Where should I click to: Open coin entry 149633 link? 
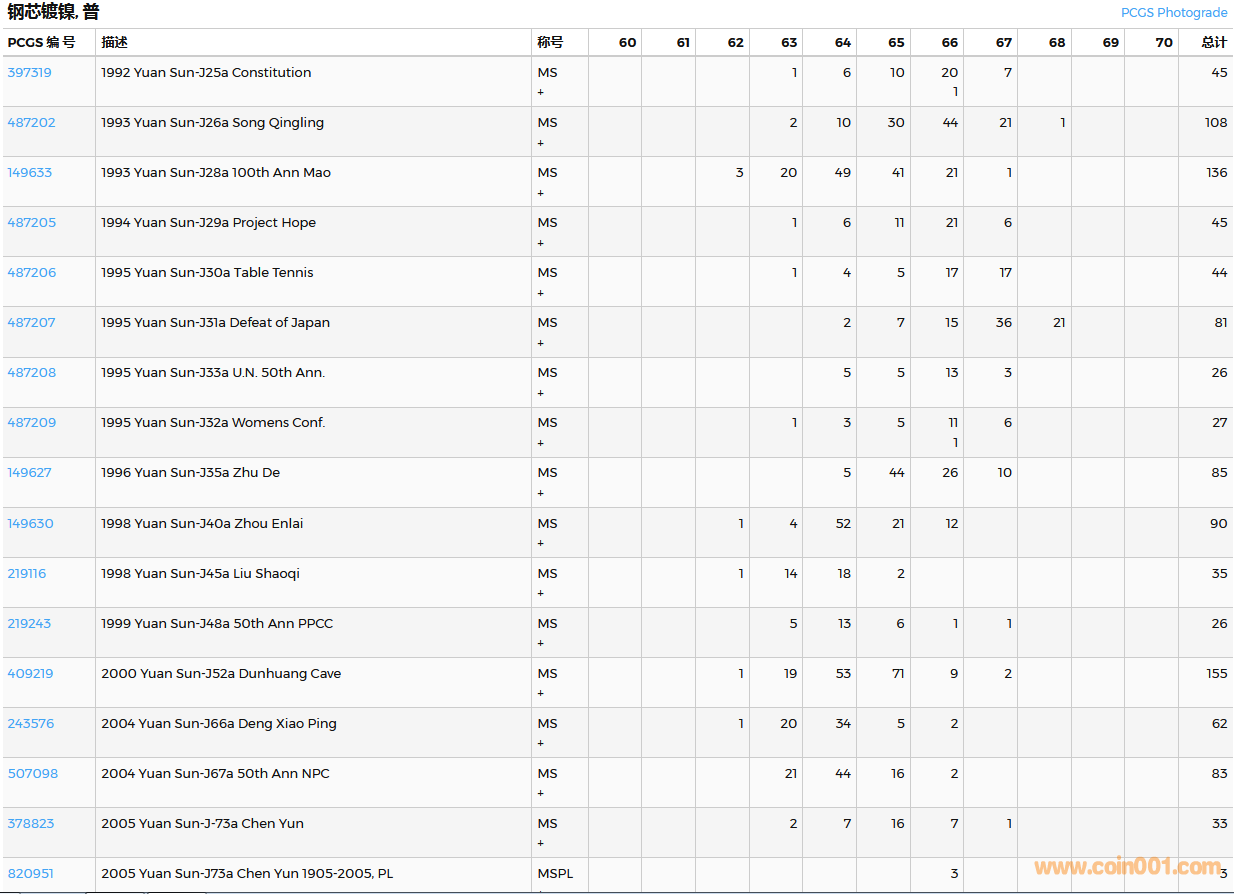[x=30, y=173]
